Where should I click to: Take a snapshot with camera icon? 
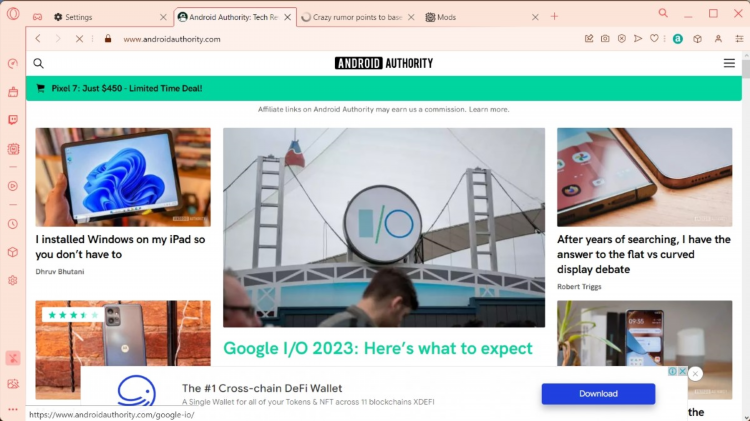[x=605, y=39]
